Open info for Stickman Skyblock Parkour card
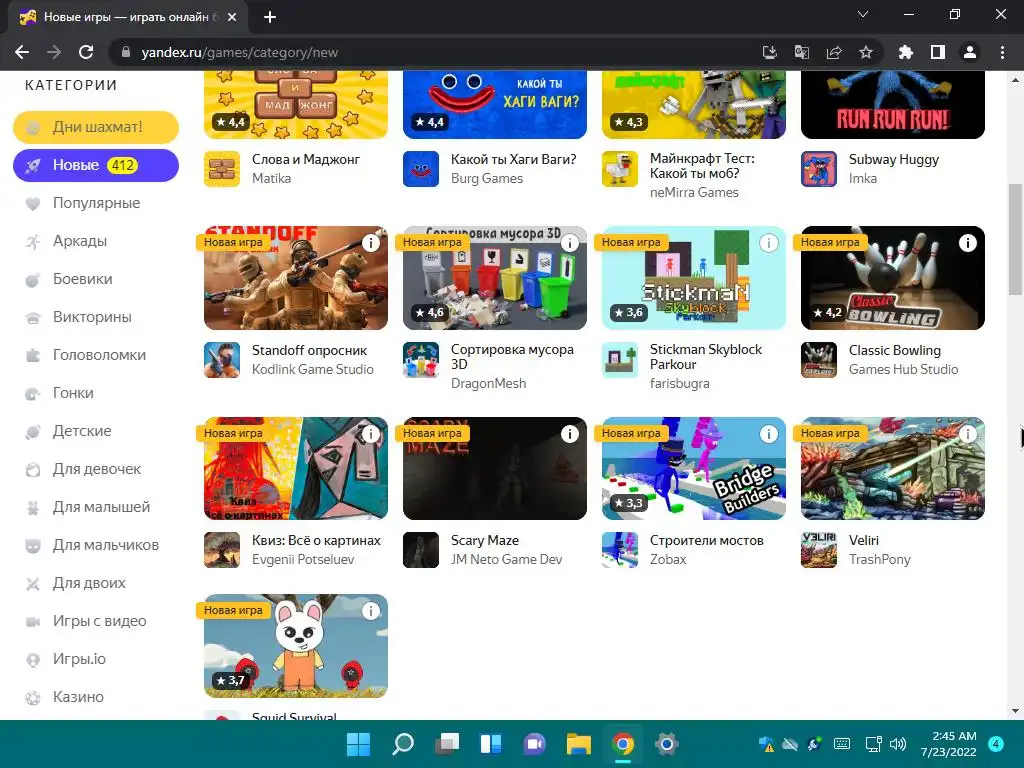The image size is (1024, 768). coord(769,243)
